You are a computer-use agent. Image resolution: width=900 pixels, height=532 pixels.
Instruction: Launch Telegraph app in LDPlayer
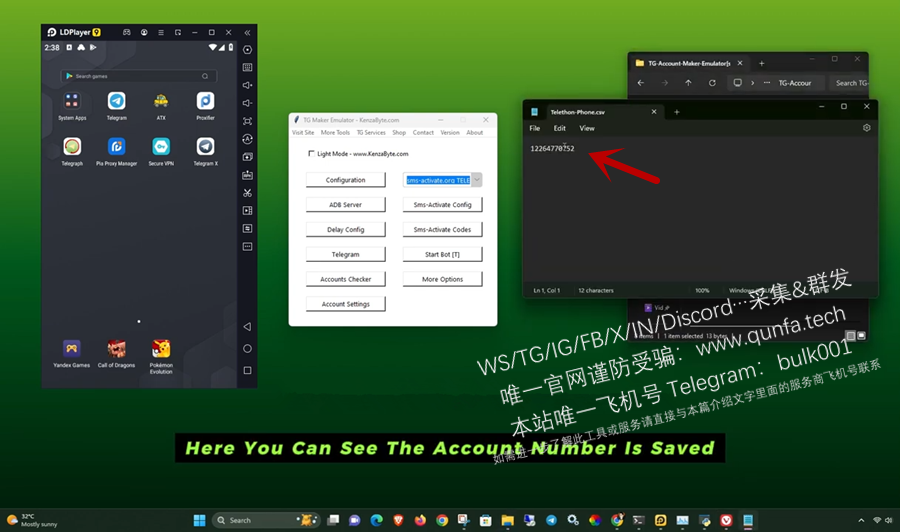(72, 147)
